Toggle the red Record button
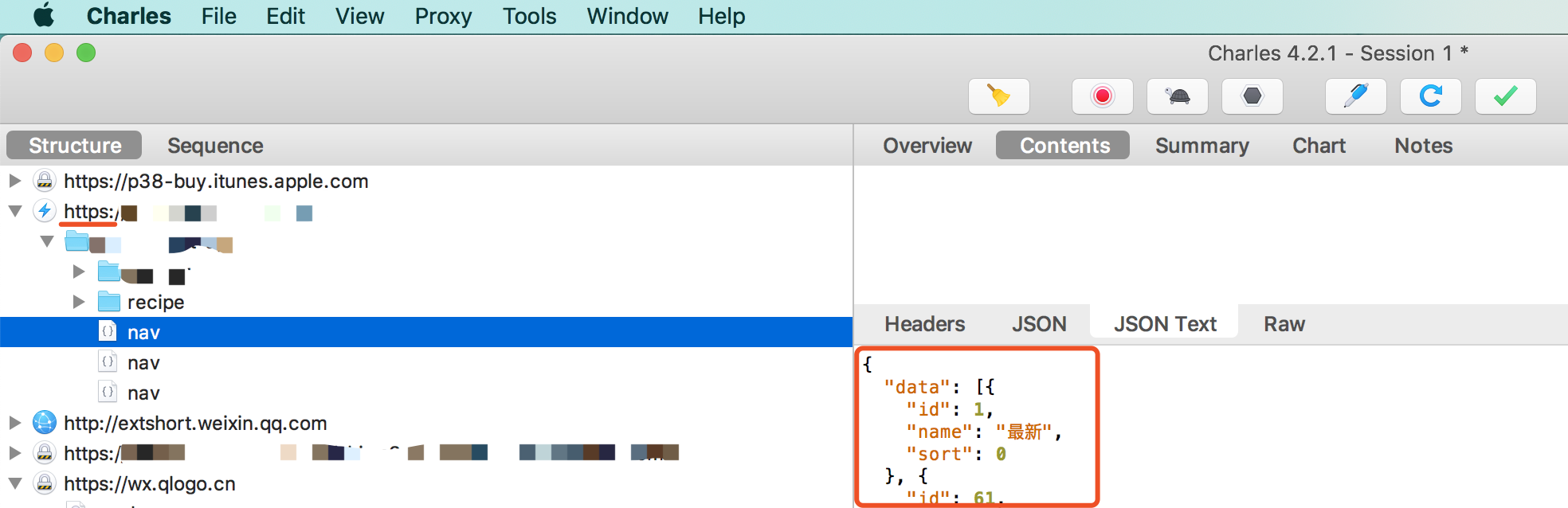 tap(1102, 96)
